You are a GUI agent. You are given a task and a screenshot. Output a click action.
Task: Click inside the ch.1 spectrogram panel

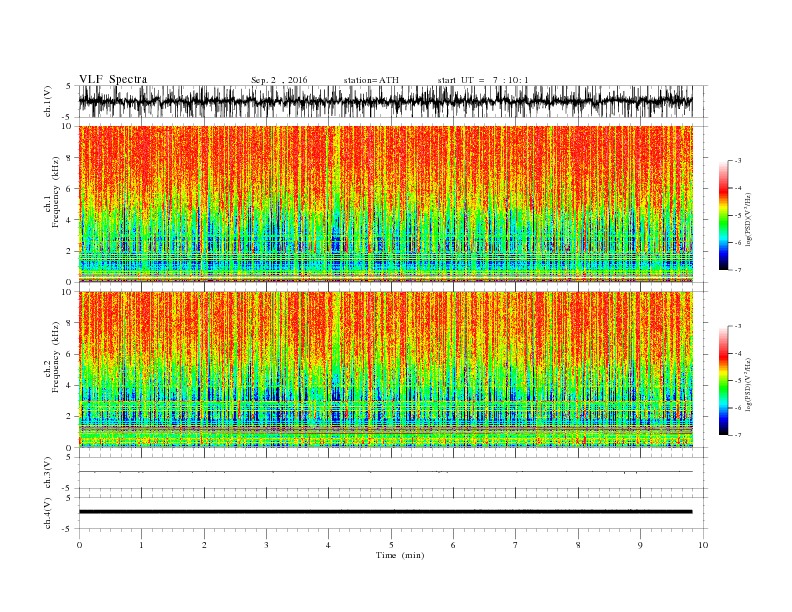[x=386, y=204]
